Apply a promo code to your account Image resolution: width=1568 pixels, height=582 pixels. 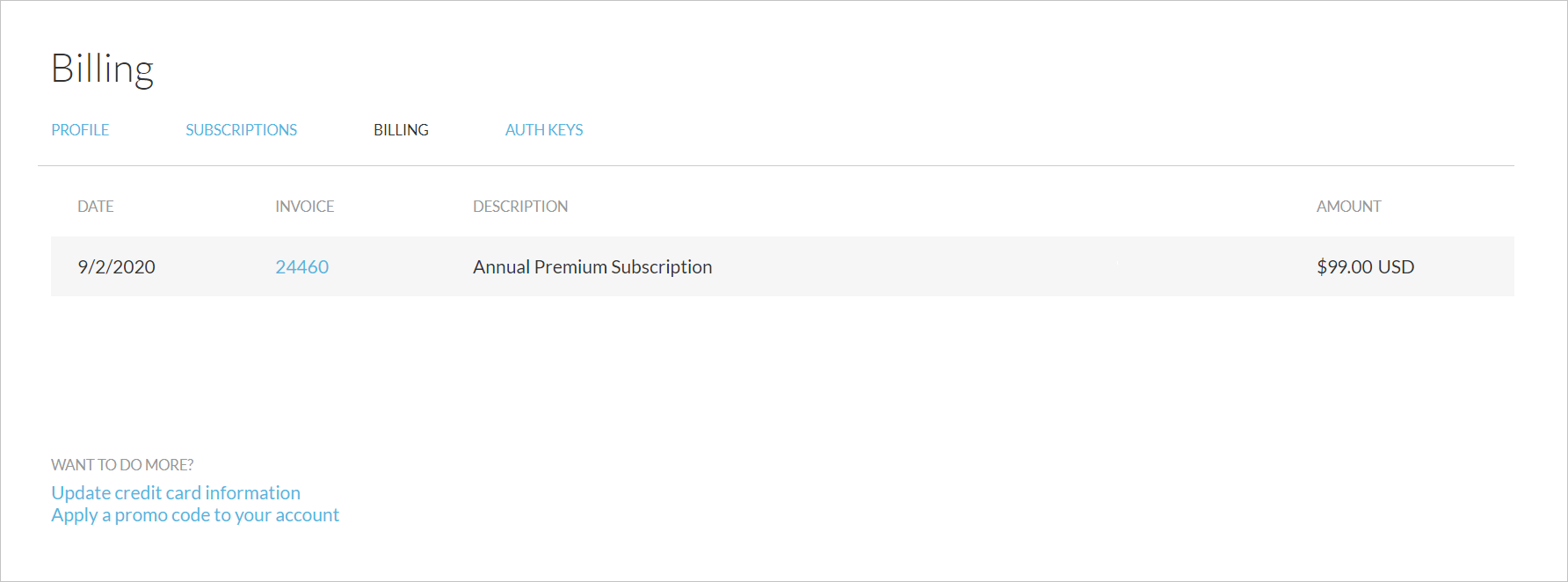pyautogui.click(x=195, y=515)
